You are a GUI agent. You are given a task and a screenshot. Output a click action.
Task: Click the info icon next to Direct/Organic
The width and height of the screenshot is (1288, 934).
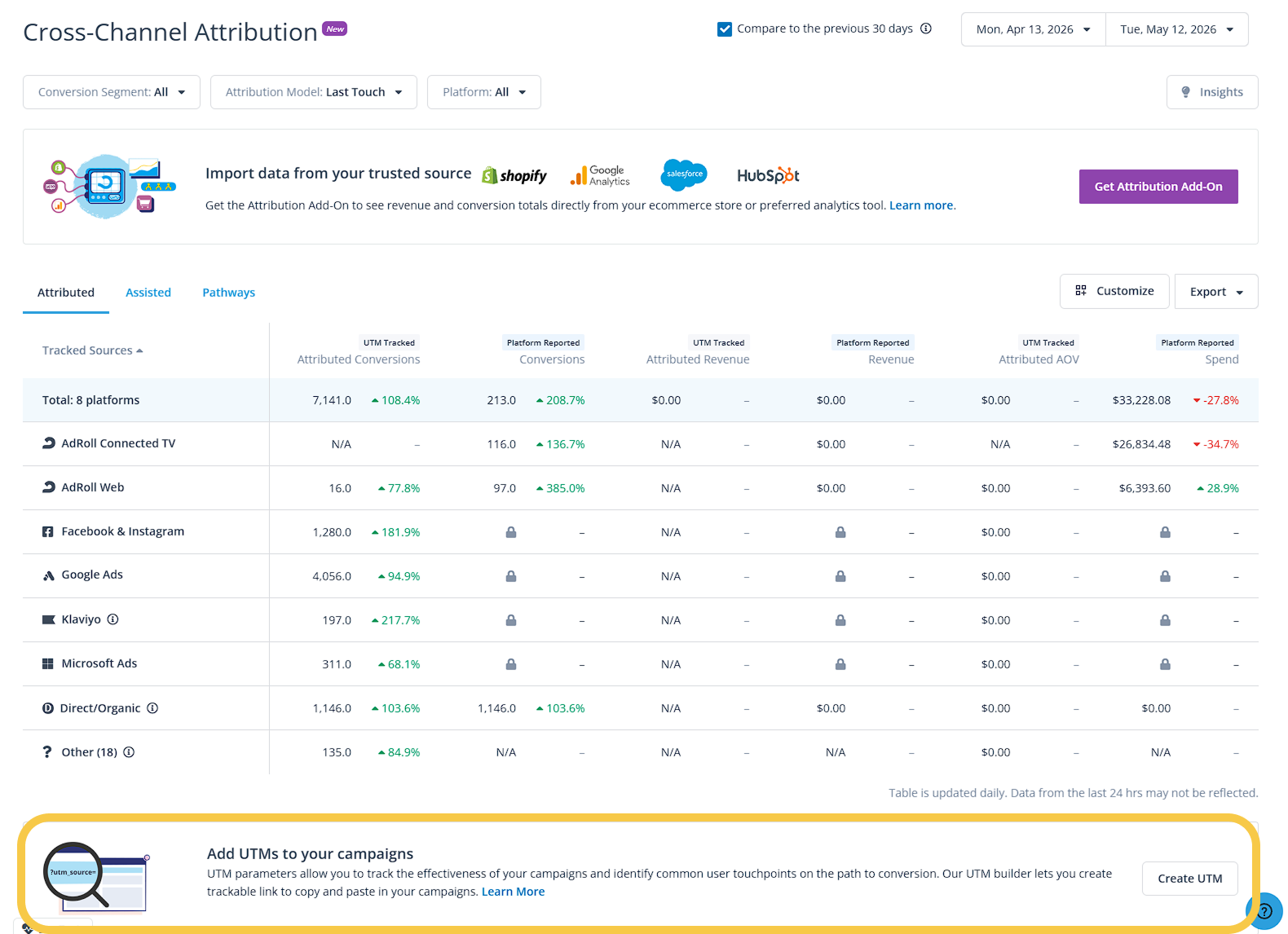pyautogui.click(x=152, y=708)
